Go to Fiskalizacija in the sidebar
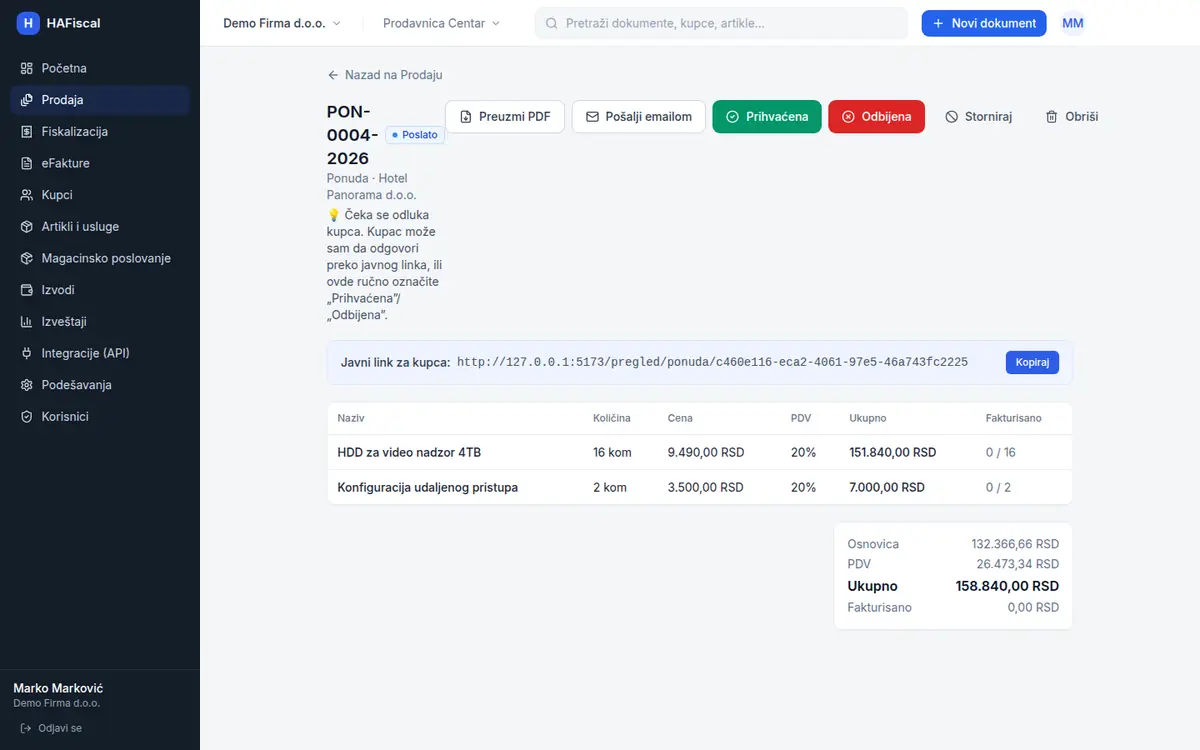 (100, 131)
